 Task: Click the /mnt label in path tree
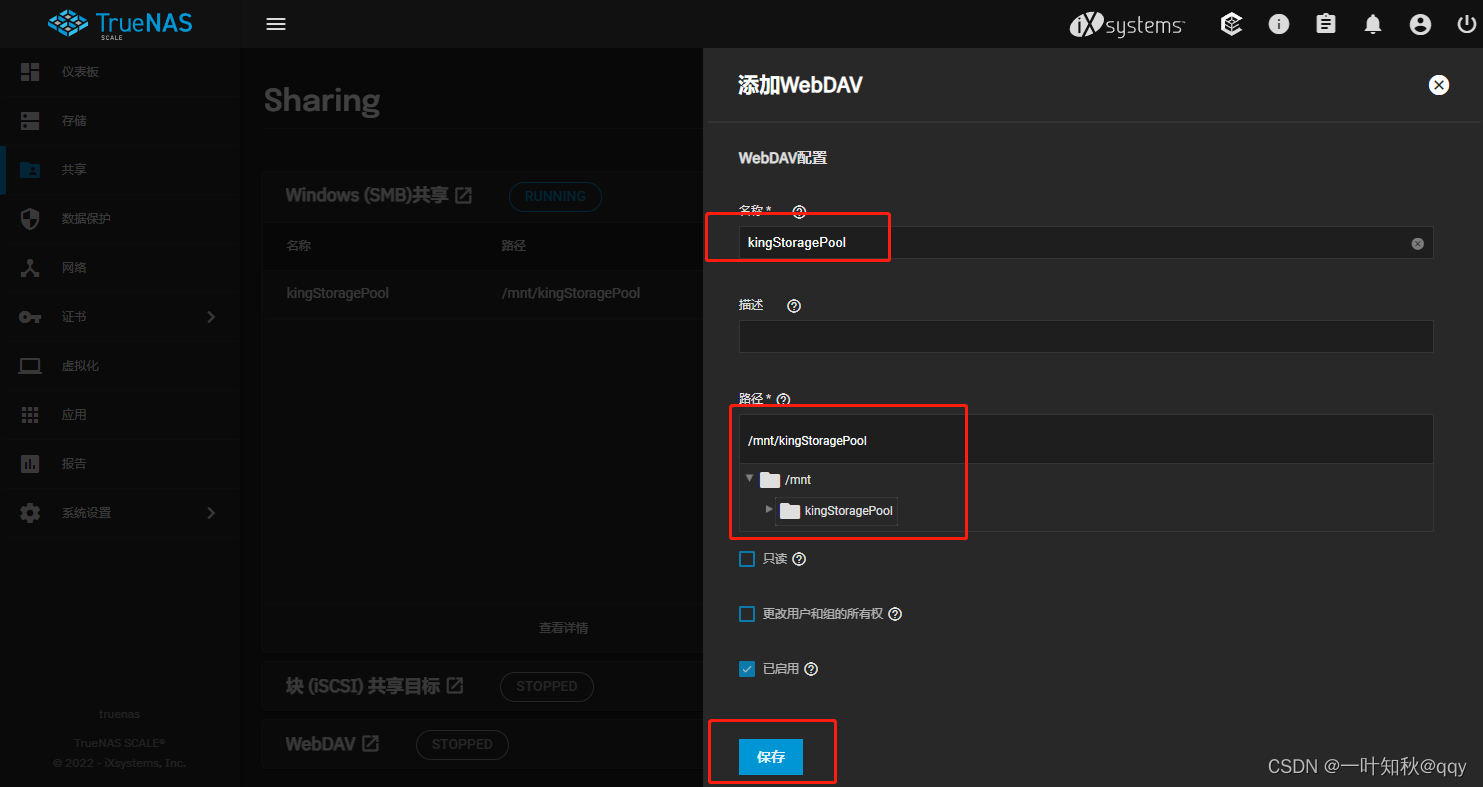[798, 480]
